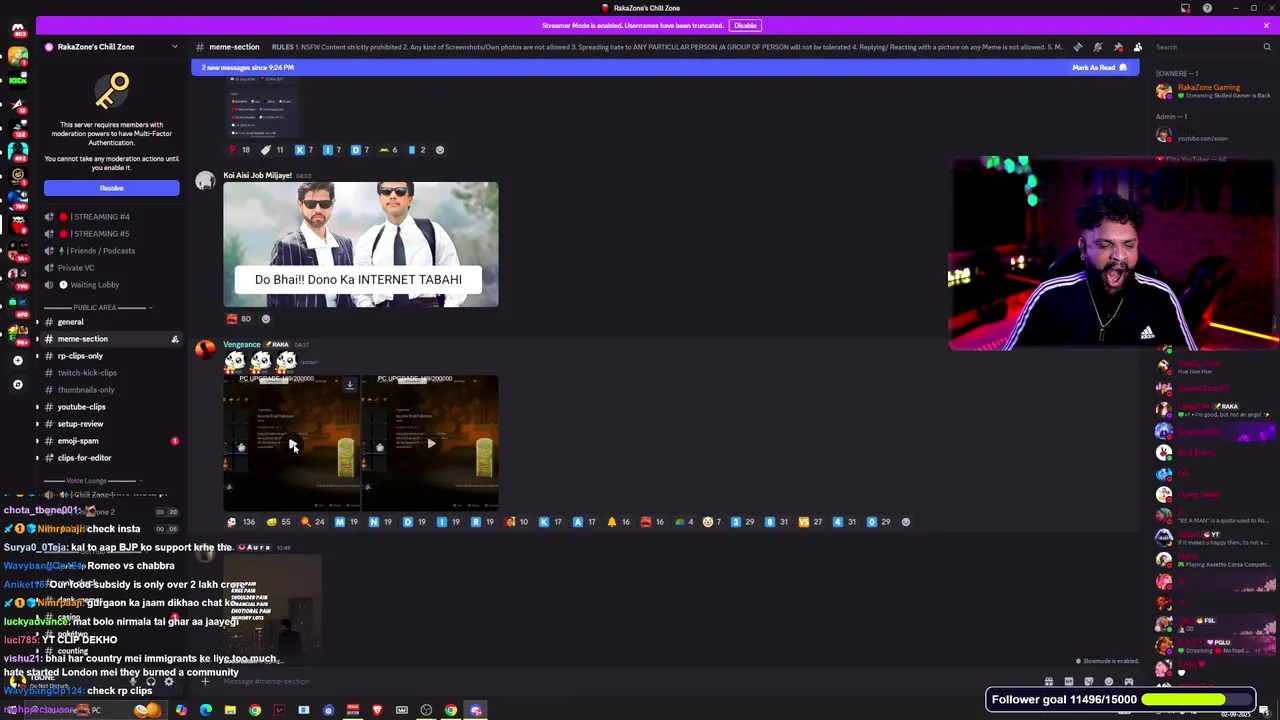Toggle the member list icon
This screenshot has height=720, width=1280.
[x=1138, y=47]
